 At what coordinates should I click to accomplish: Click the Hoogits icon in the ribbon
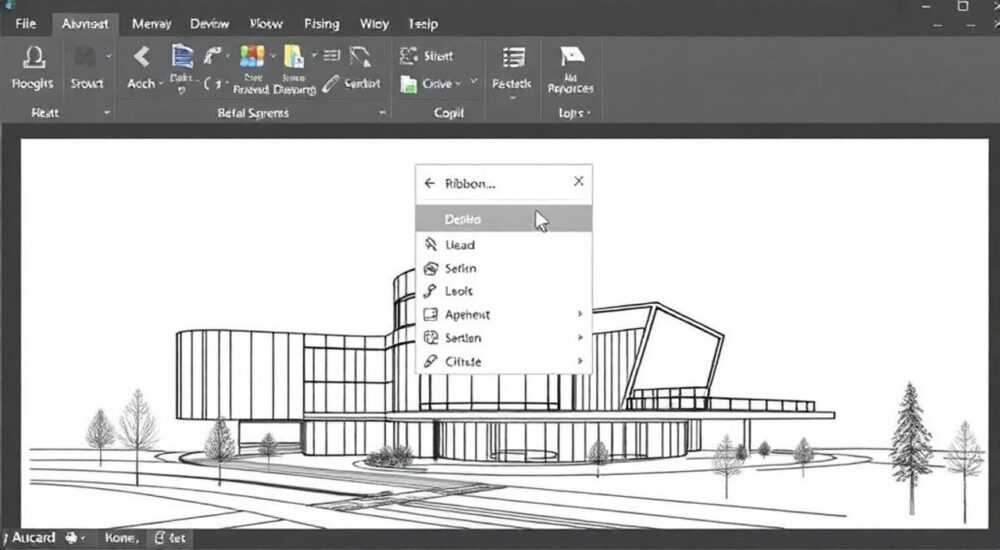pos(34,57)
